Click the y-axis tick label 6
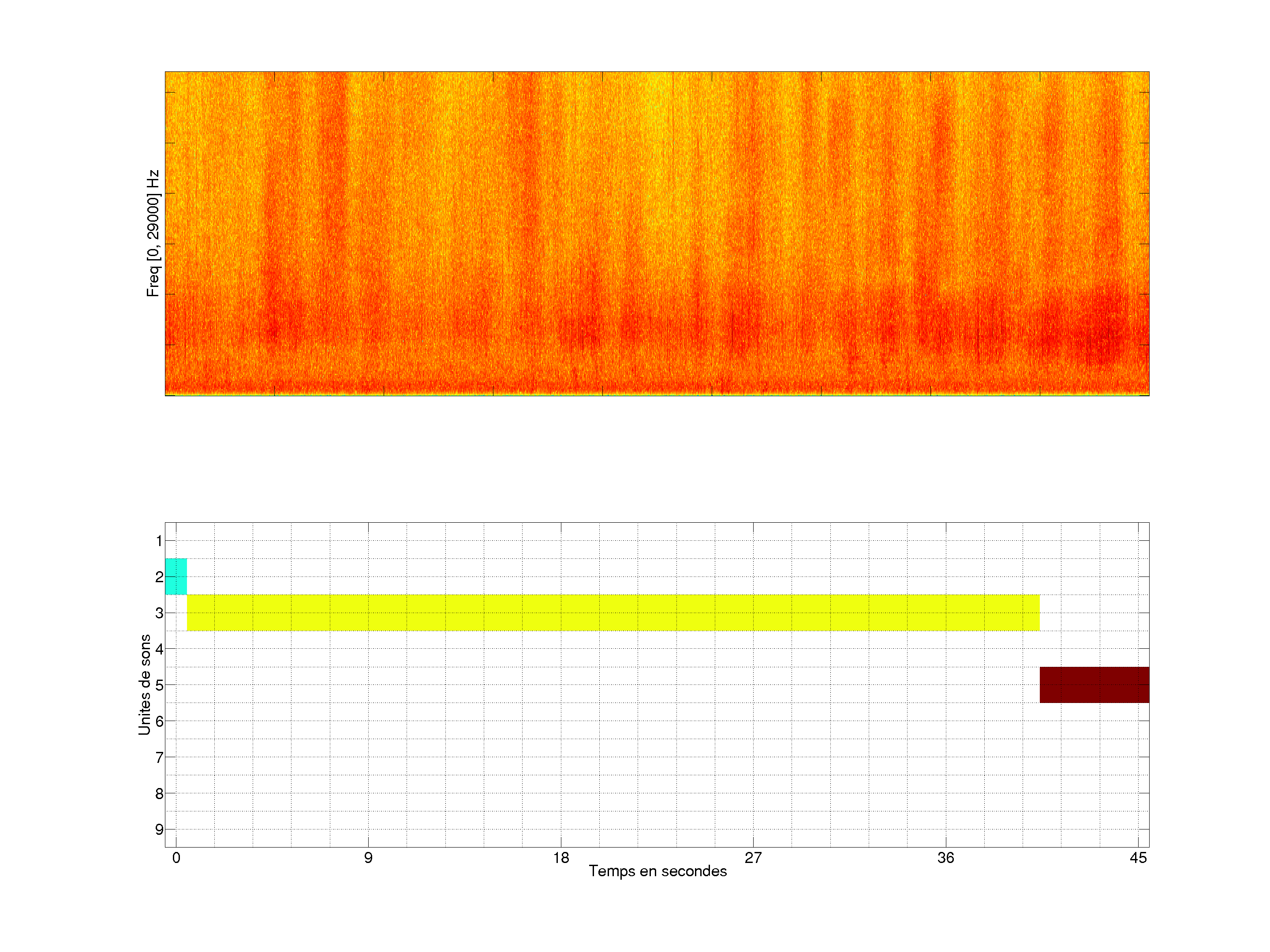This screenshot has width=1270, height=952. click(159, 721)
